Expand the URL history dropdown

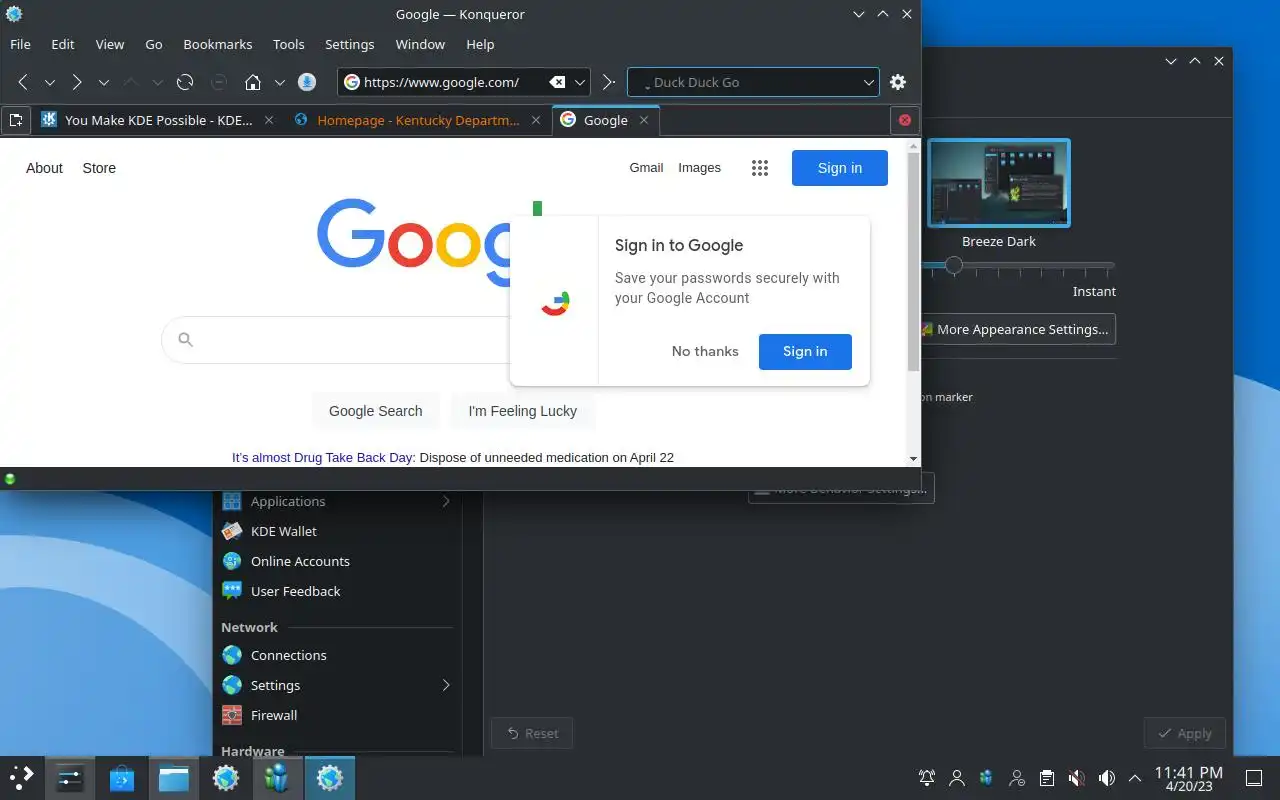580,82
